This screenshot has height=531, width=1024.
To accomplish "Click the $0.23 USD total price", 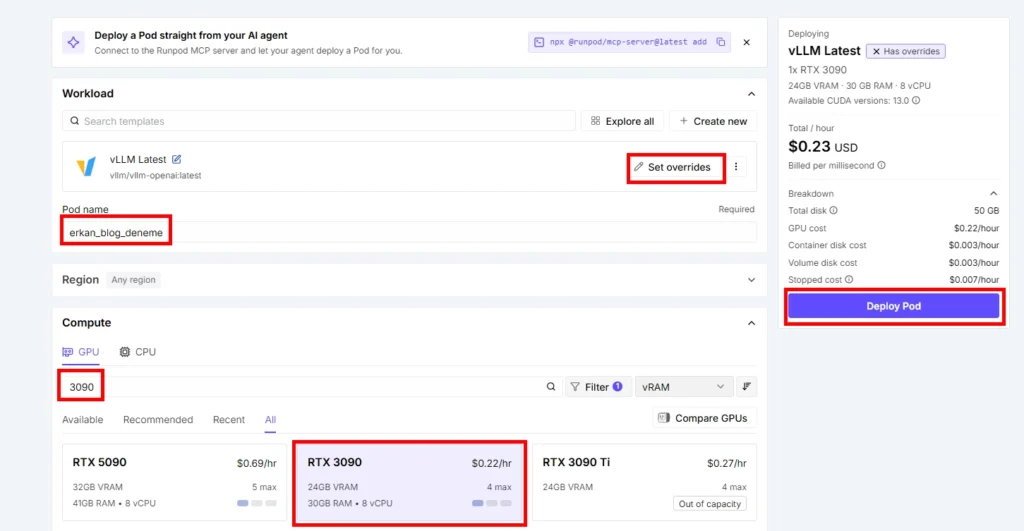I will pyautogui.click(x=823, y=146).
